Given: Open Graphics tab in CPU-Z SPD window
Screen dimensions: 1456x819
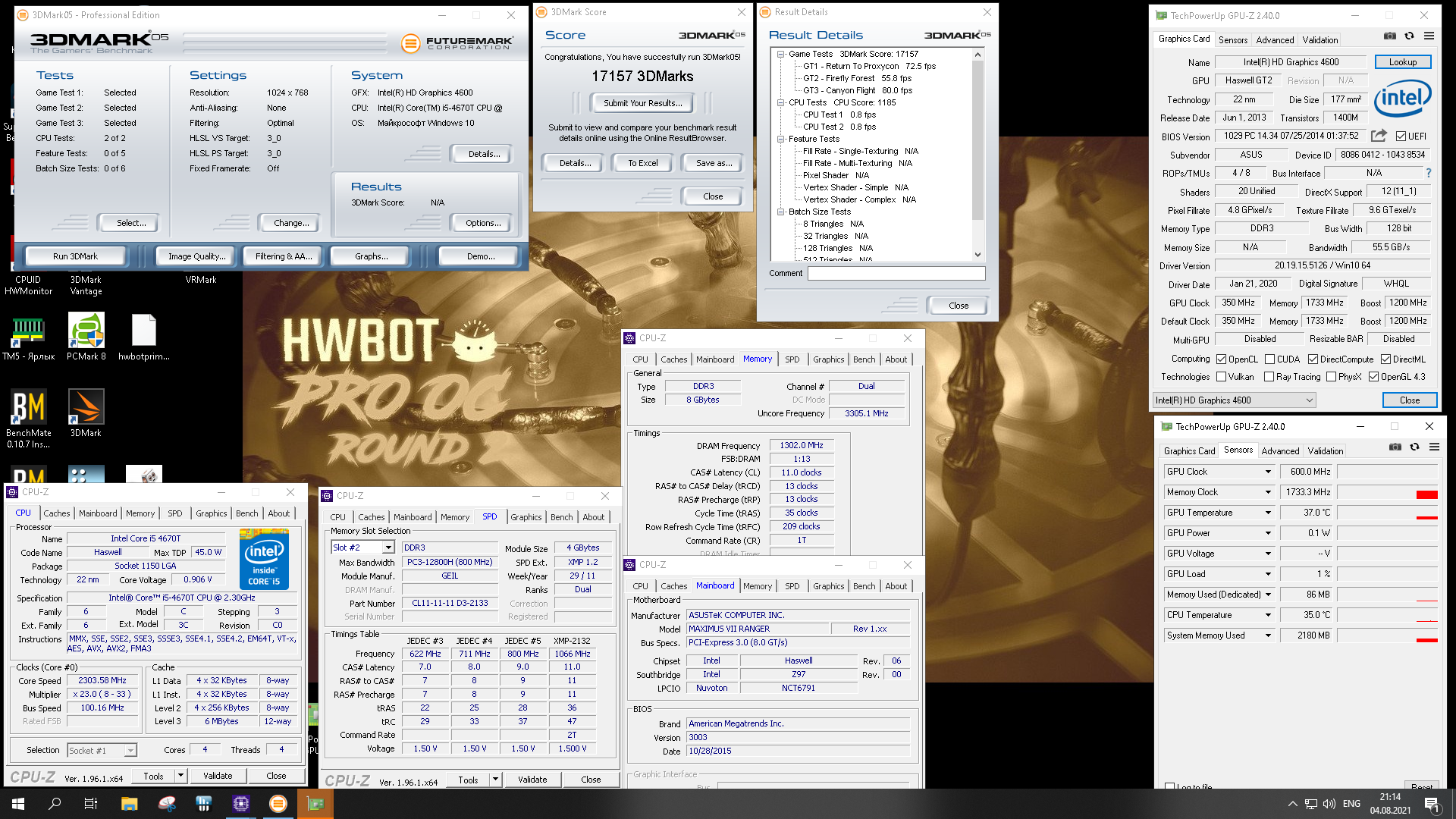Looking at the screenshot, I should click(526, 517).
